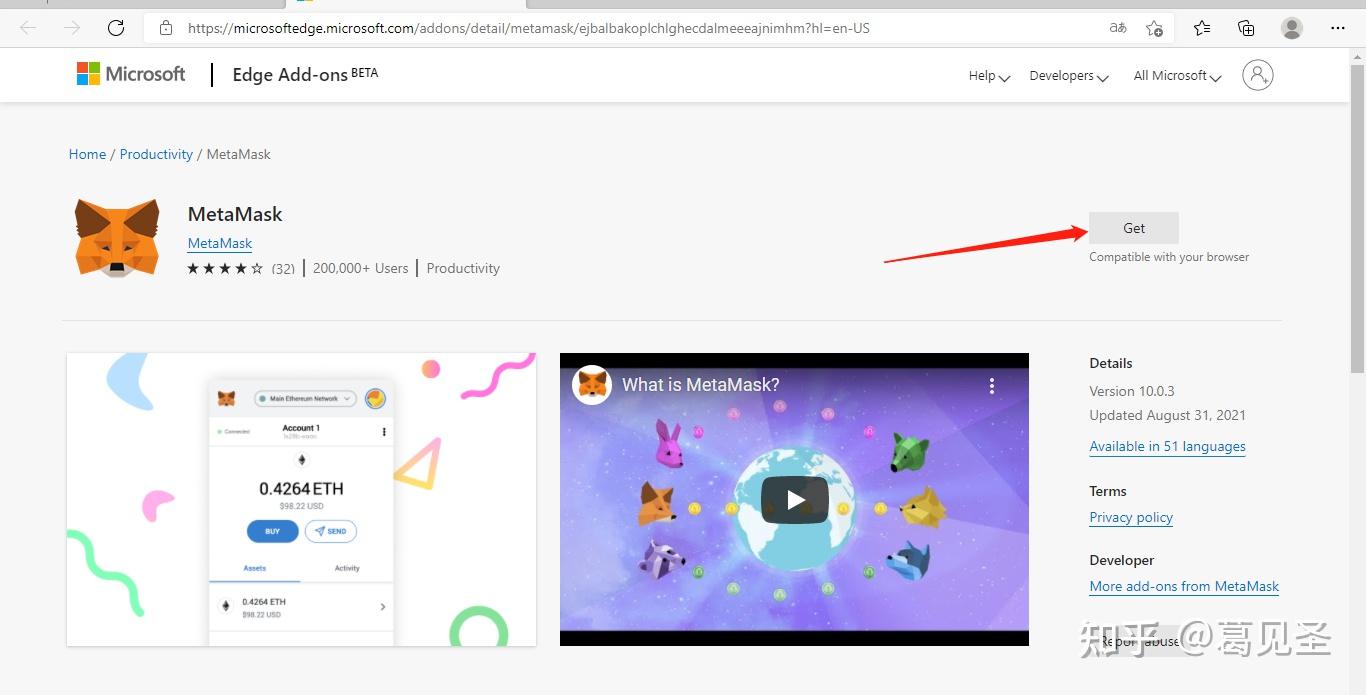Image resolution: width=1366 pixels, height=695 pixels.
Task: Add page to favorites with star-plus icon
Action: [x=1154, y=28]
